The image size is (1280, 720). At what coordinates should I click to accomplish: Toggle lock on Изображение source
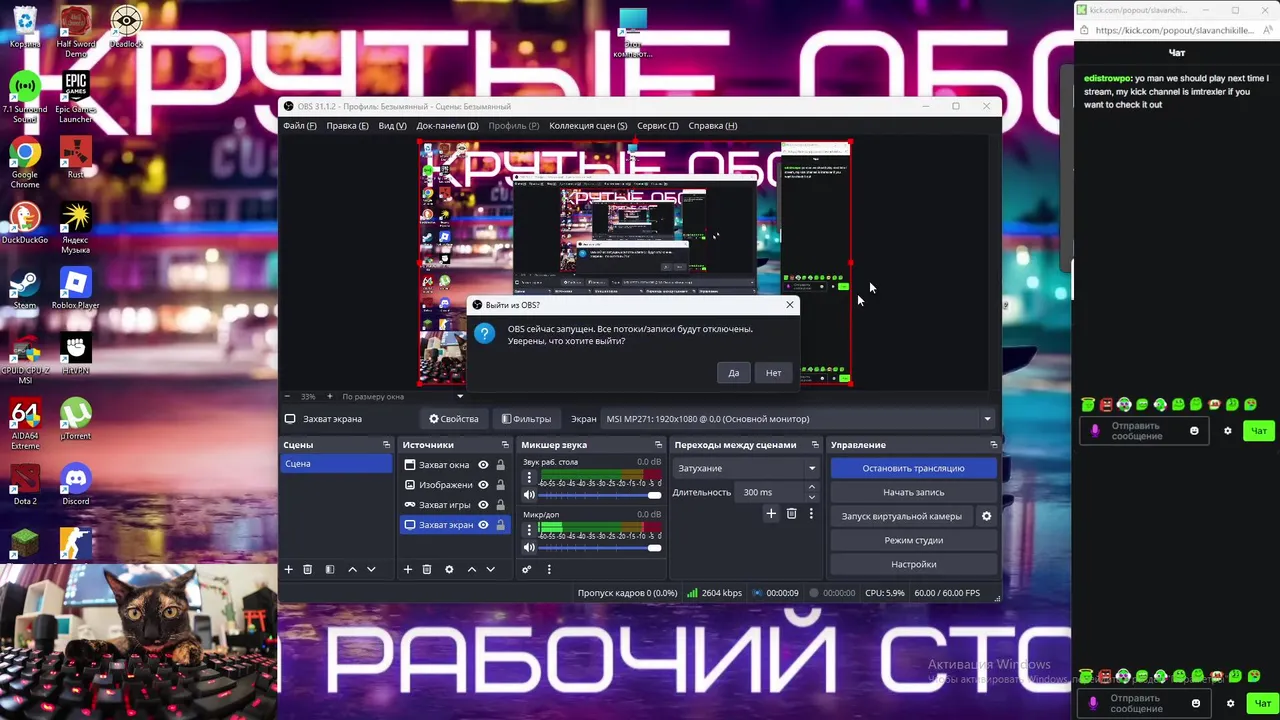tap(500, 484)
